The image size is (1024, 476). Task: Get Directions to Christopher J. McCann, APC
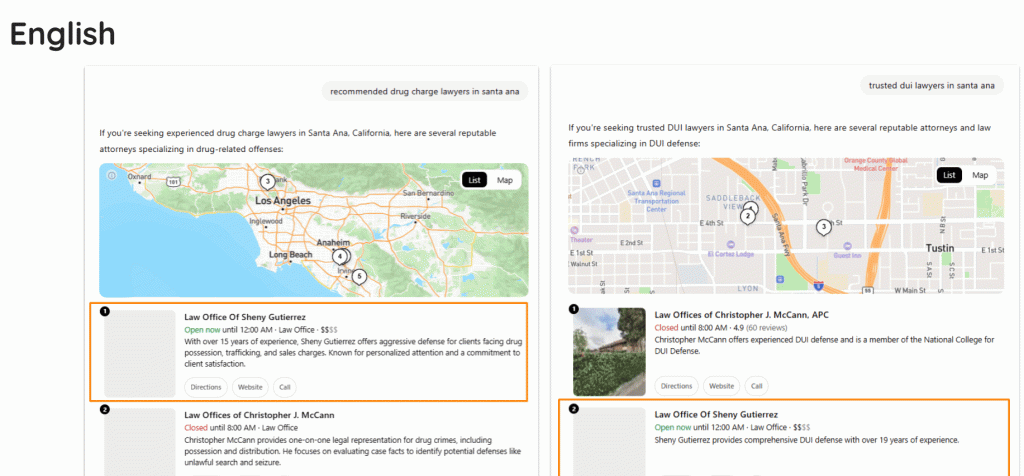click(677, 386)
